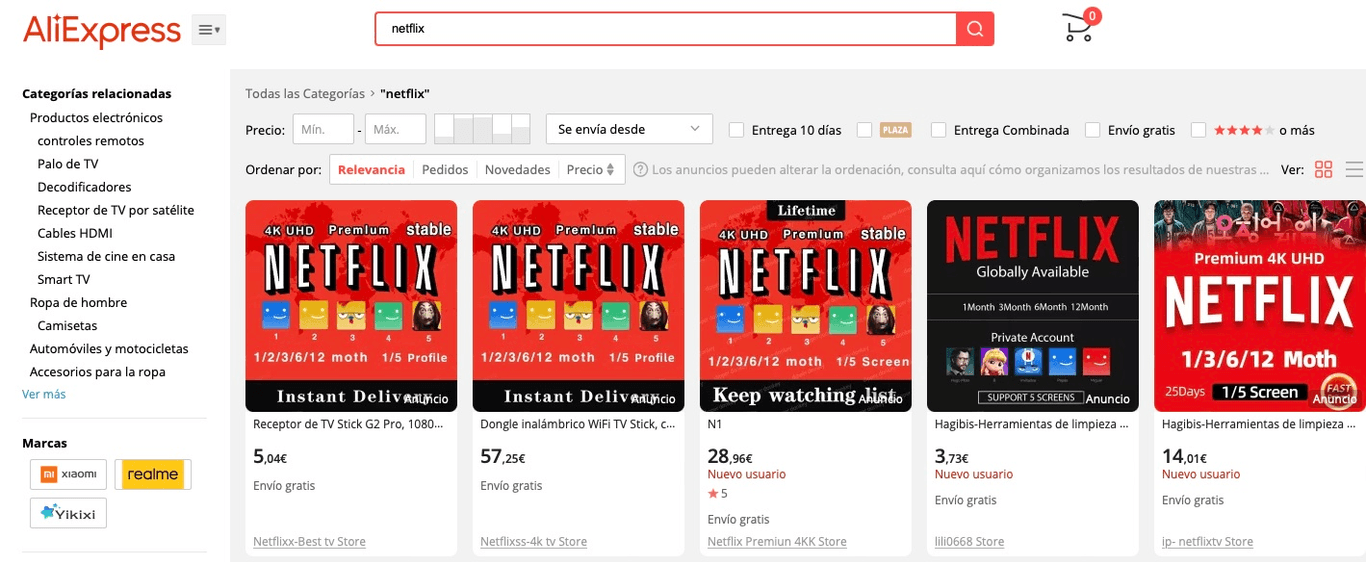Select the Yikixi brand logo

coord(69,513)
